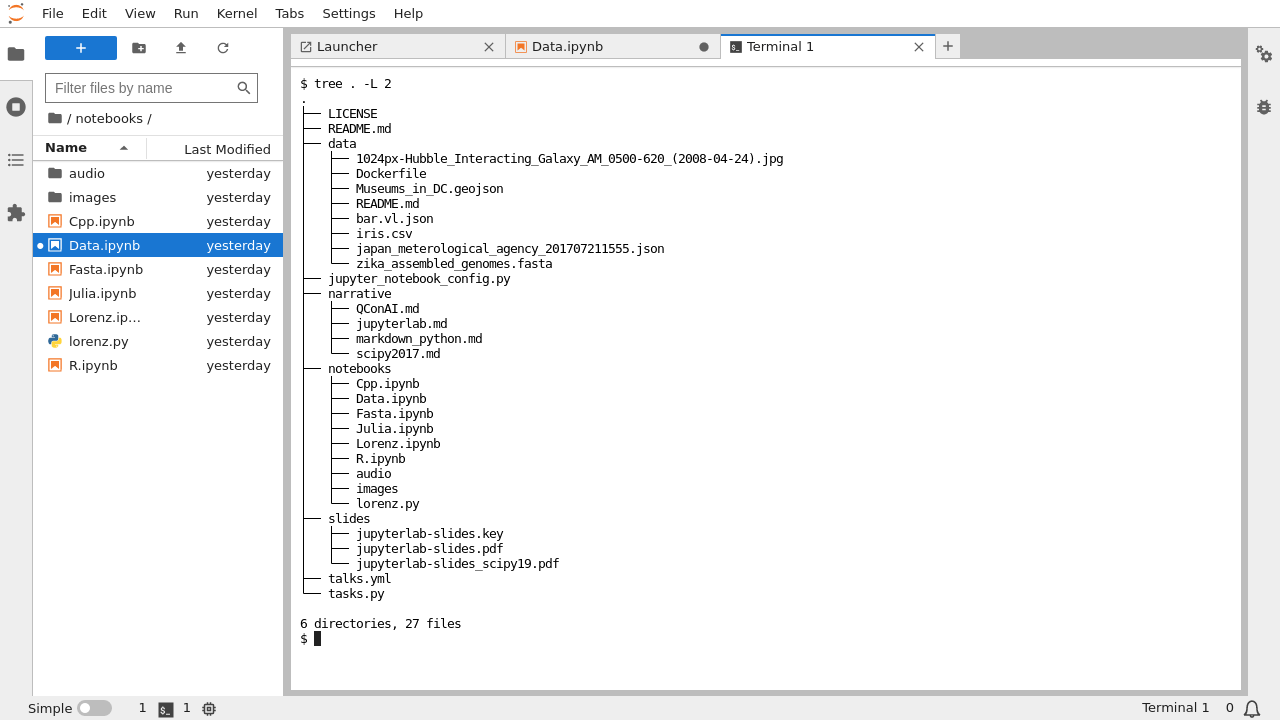
Task: Open the extension manager sidebar
Action: click(x=16, y=213)
